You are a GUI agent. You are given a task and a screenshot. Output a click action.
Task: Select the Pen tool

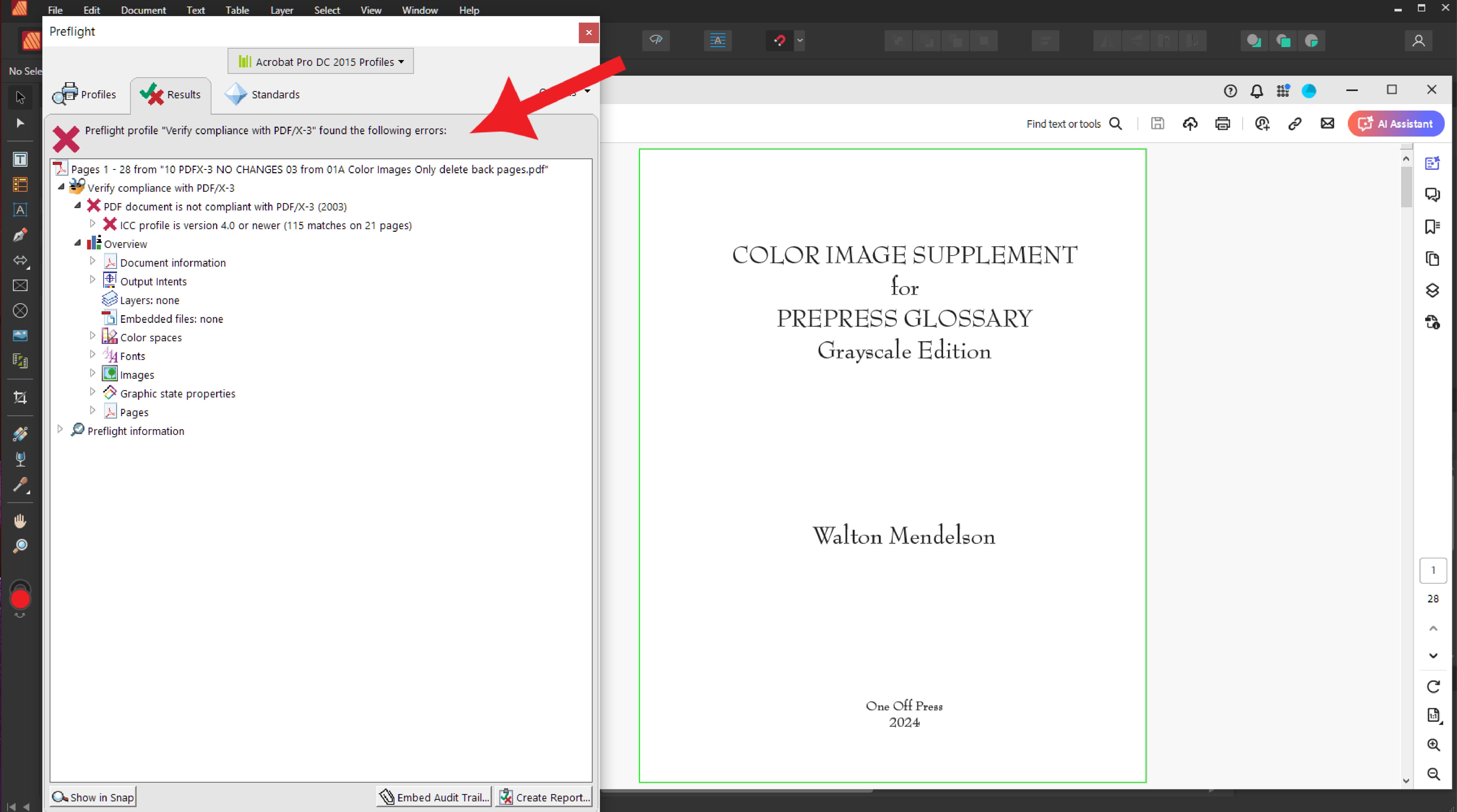pos(20,235)
